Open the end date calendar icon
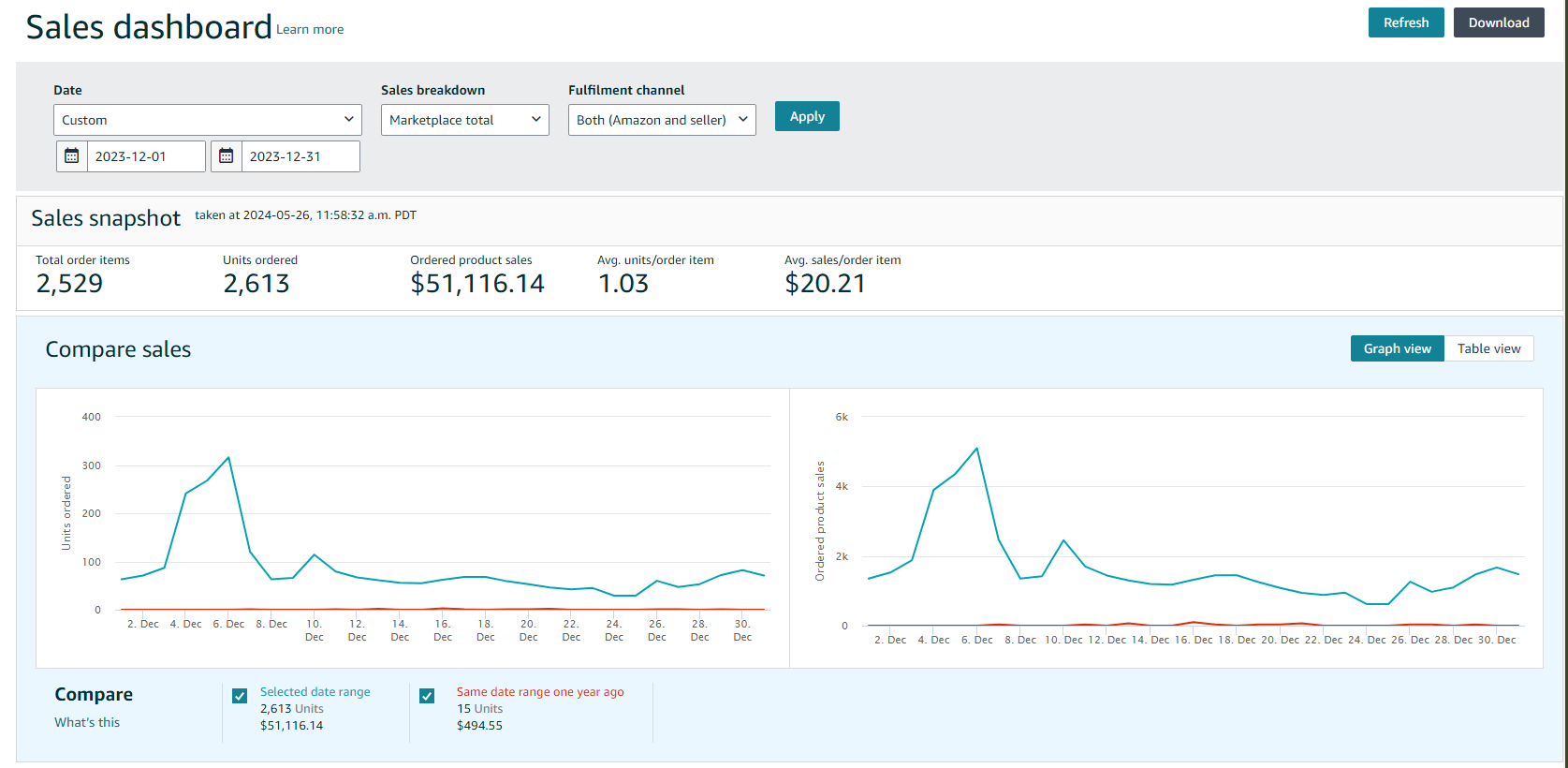 click(x=227, y=156)
